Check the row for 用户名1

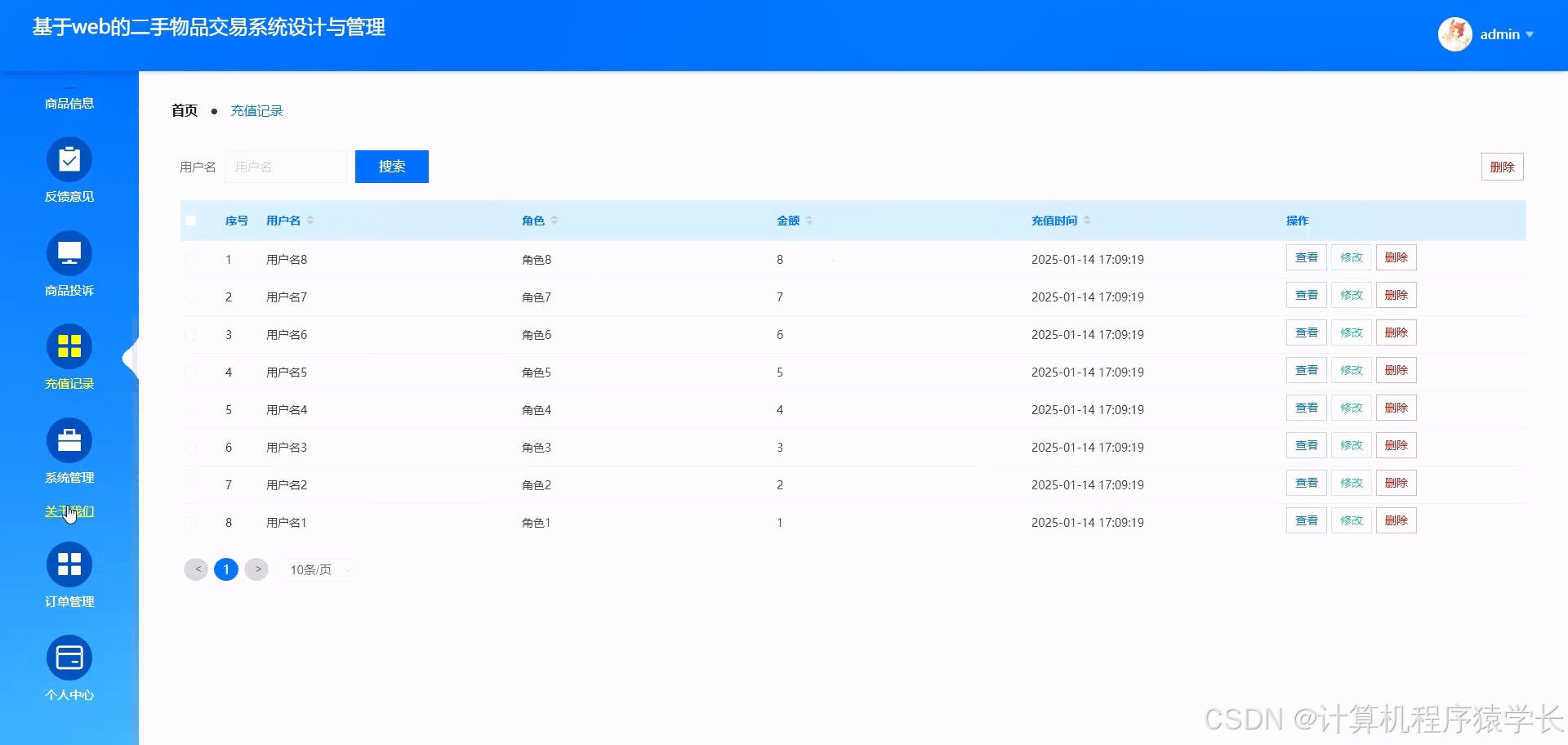190,523
